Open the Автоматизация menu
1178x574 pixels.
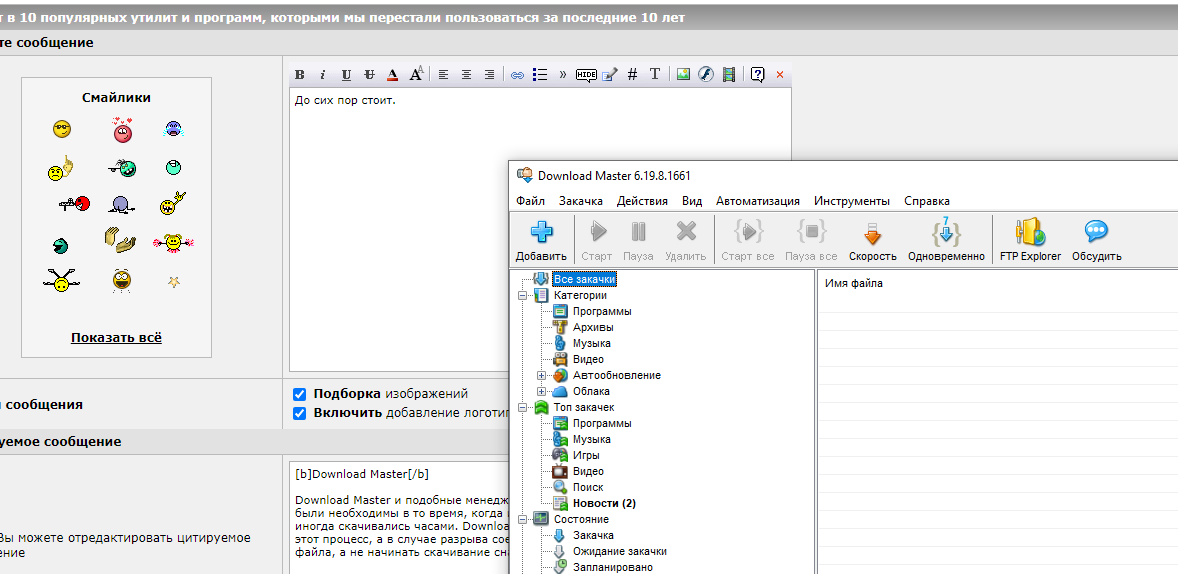click(x=758, y=201)
